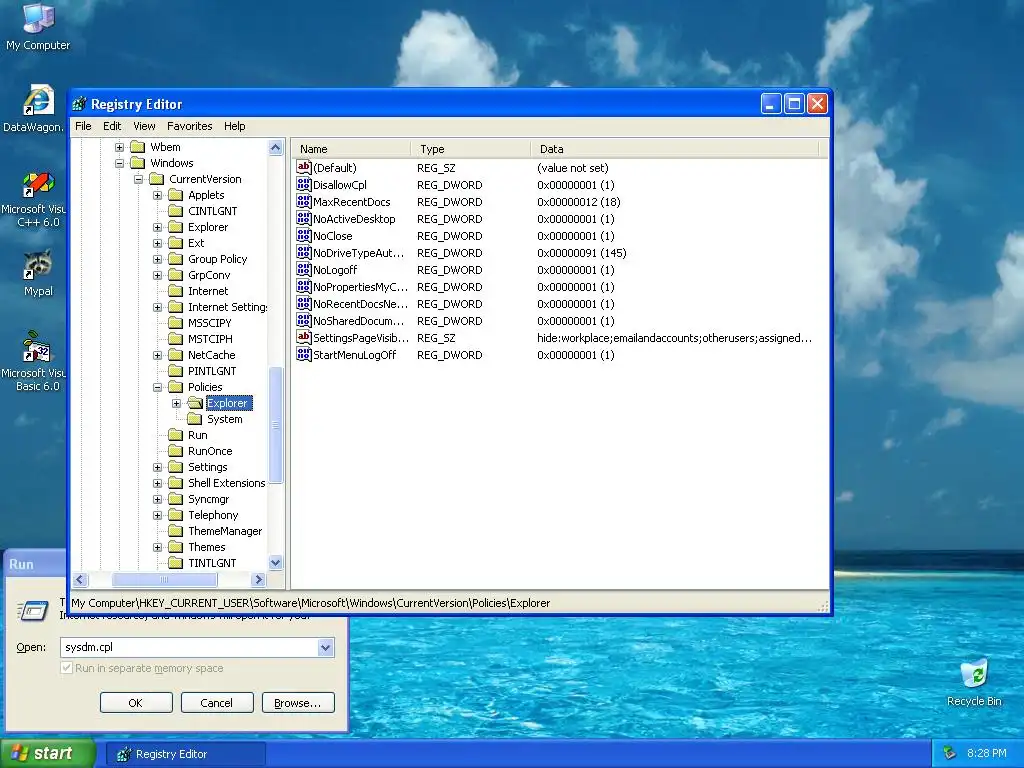Image resolution: width=1024 pixels, height=768 pixels.
Task: Expand the Wbem tree node
Action: click(120, 147)
